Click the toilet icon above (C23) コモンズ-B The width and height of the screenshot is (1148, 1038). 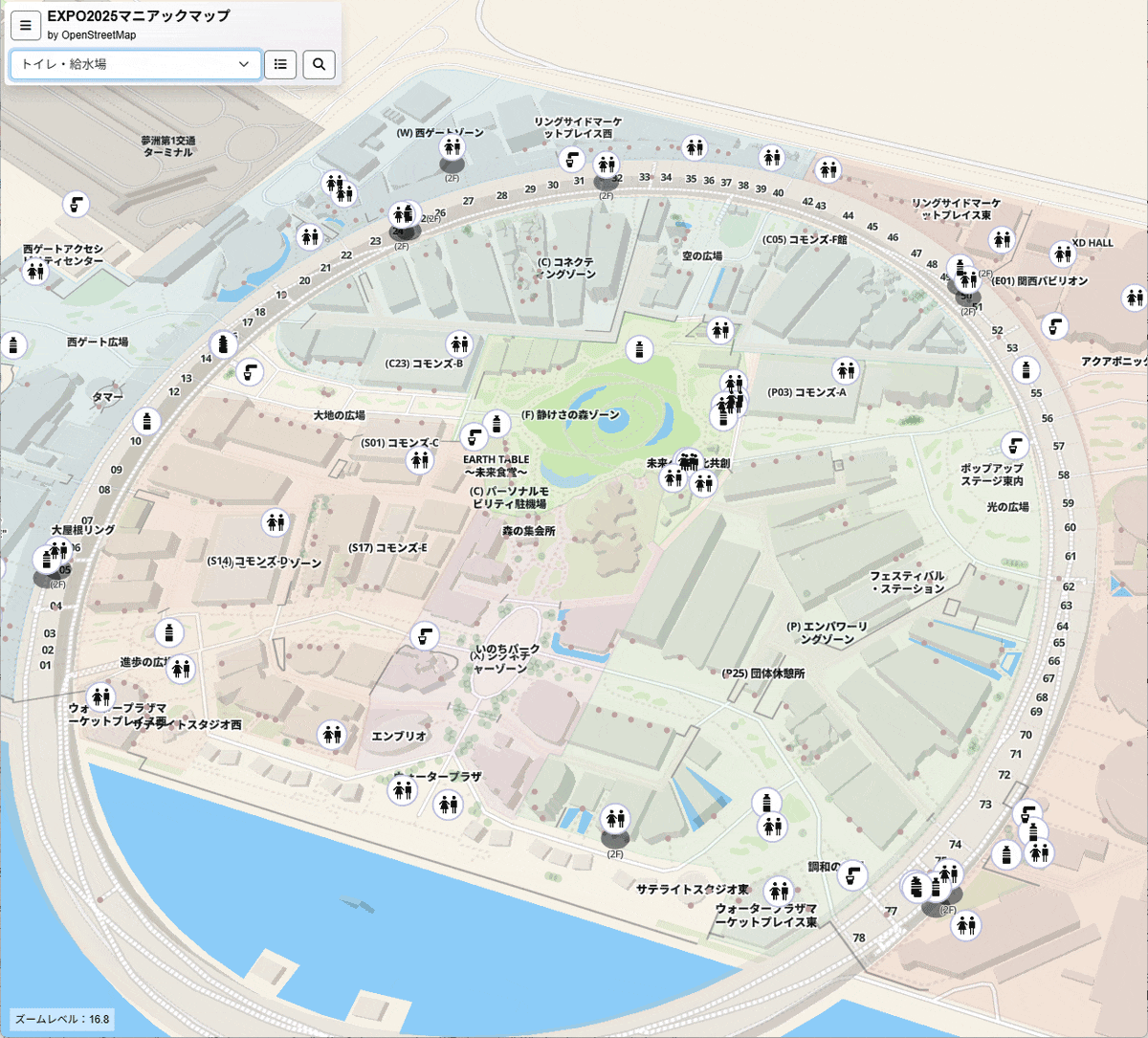pos(459,343)
